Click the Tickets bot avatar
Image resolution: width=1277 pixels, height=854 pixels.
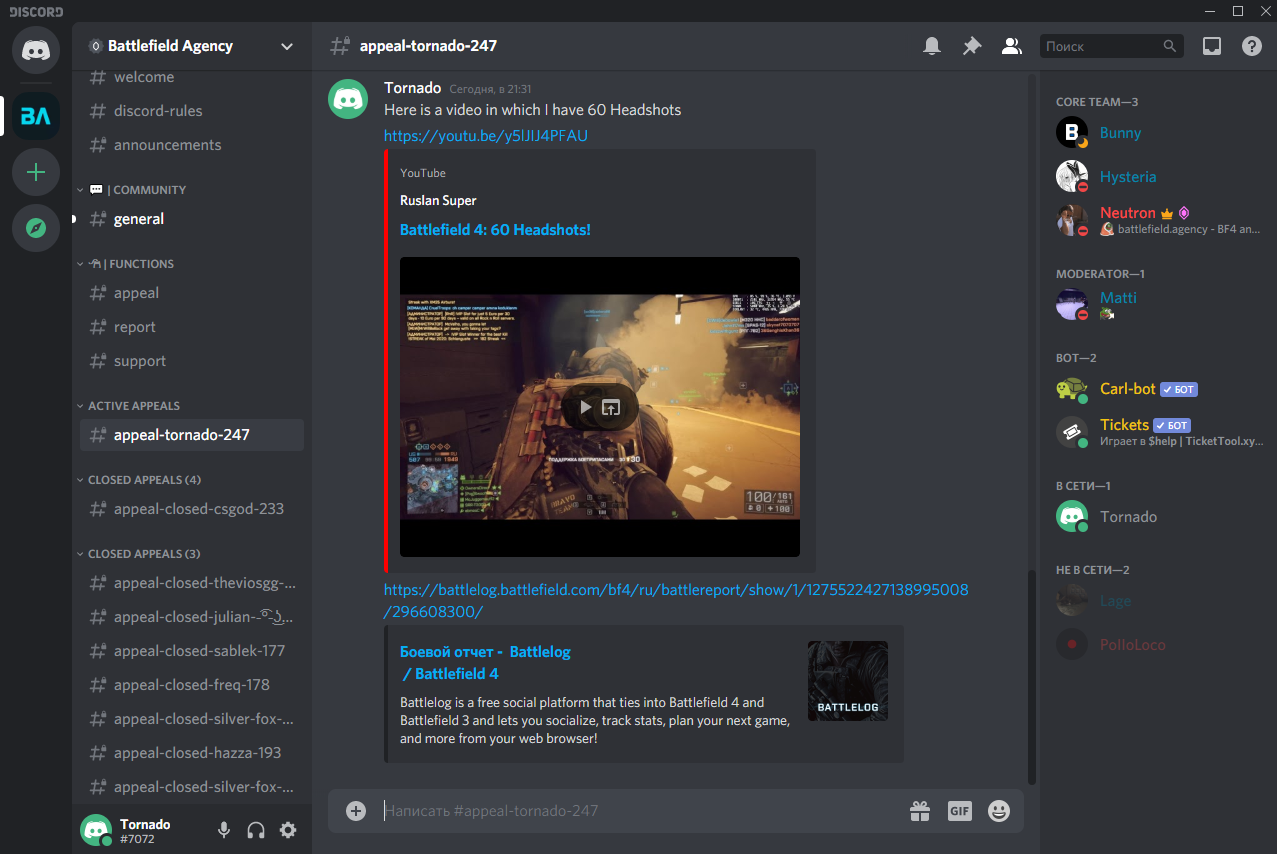pyautogui.click(x=1072, y=432)
